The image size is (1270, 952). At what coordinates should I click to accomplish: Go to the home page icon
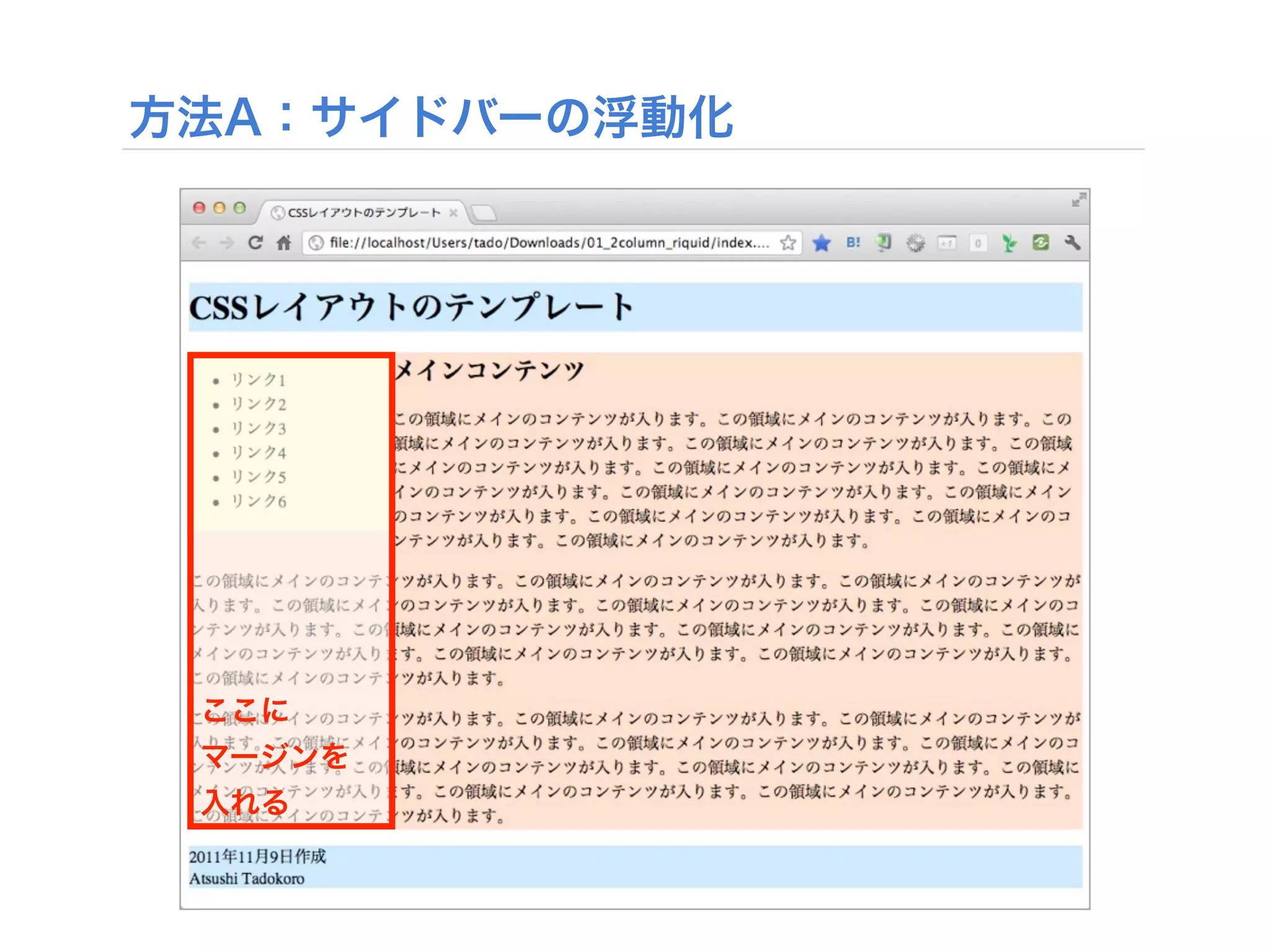[284, 243]
